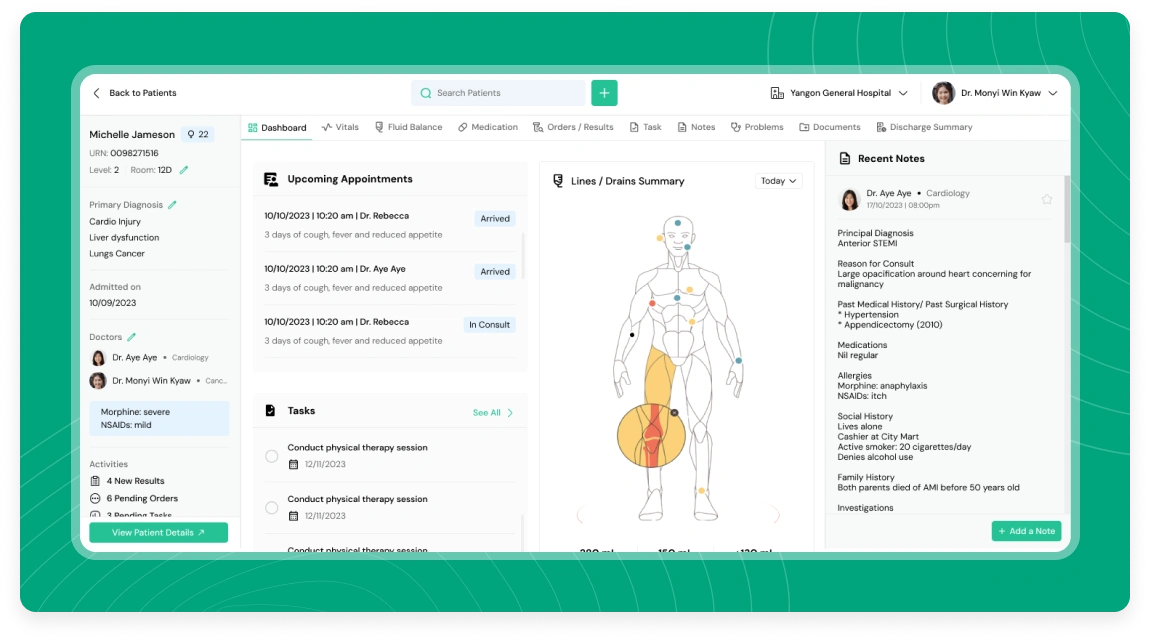Check off the first physical therapy task
This screenshot has width=1150, height=640.
tap(271, 456)
